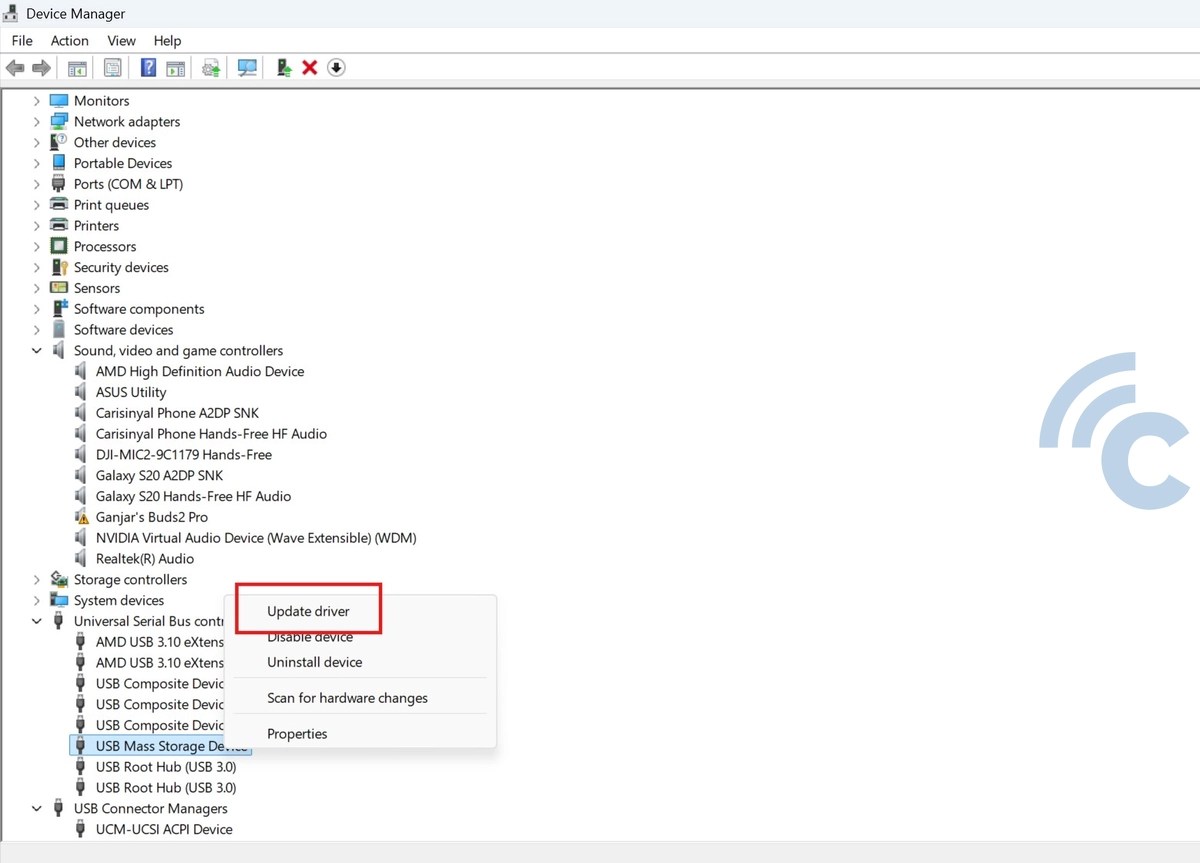Click the black down-arrow Disable device toolbar icon
Image resolution: width=1200 pixels, height=863 pixels.
[337, 68]
